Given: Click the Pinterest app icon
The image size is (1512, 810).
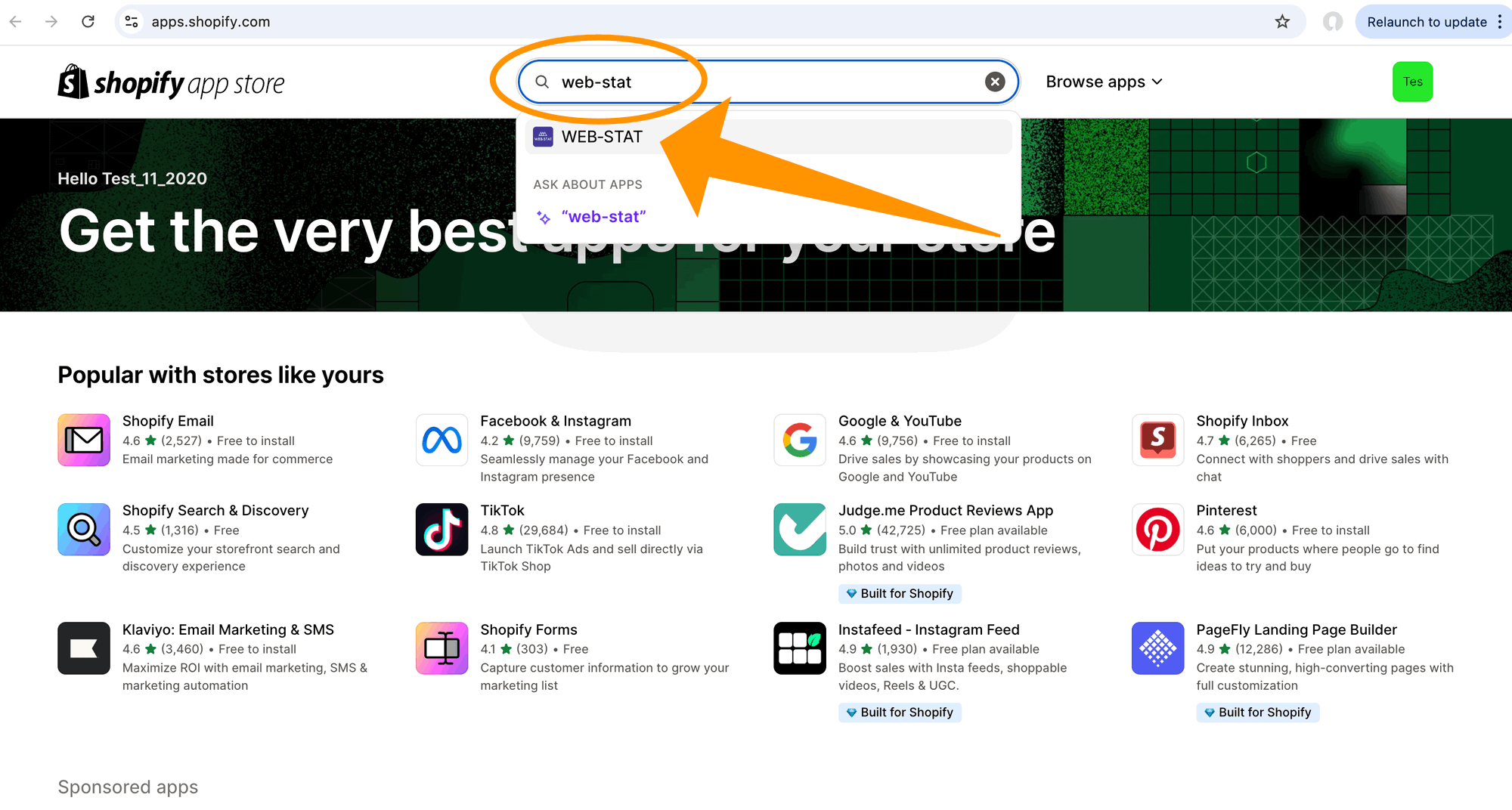Looking at the screenshot, I should (1157, 529).
